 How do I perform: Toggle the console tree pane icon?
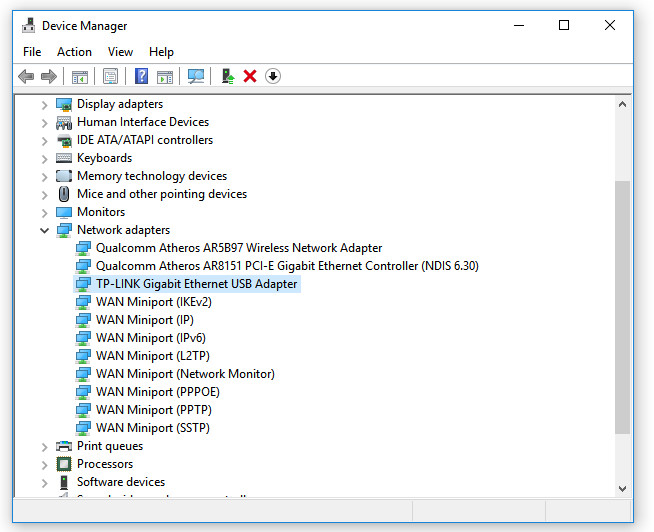(80, 77)
